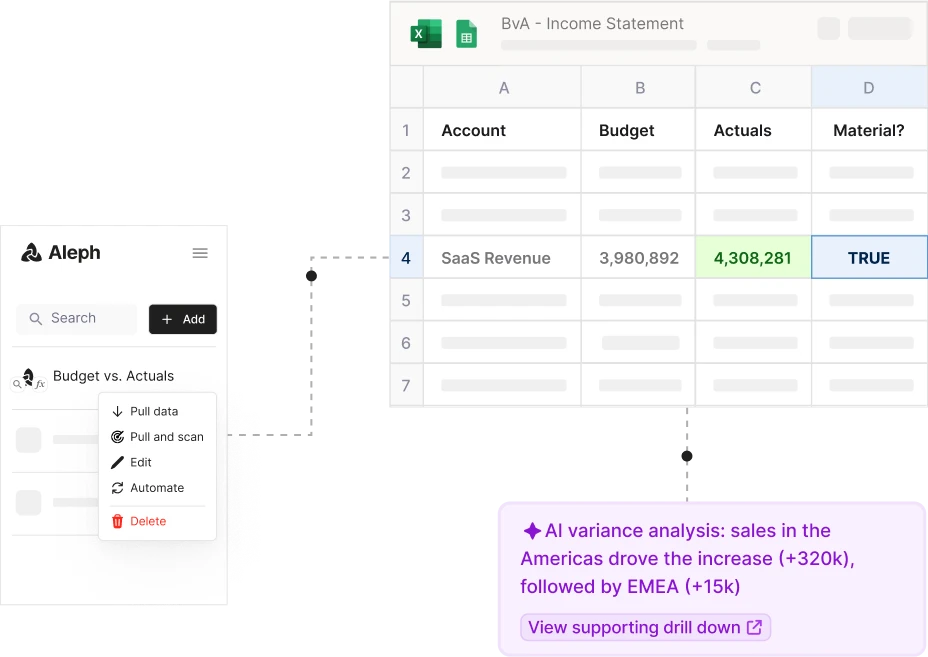
Task: Click the Actuals header cell
Action: [754, 130]
